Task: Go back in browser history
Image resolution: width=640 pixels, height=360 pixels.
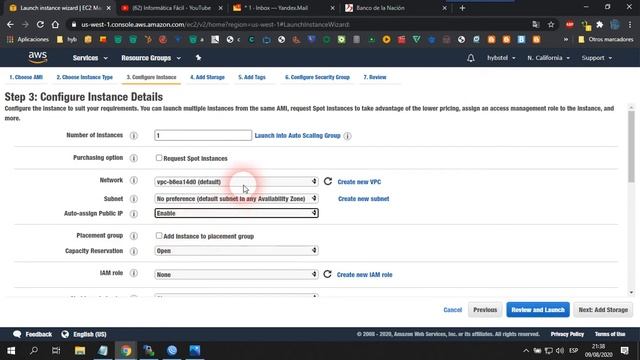Action: [x=10, y=24]
